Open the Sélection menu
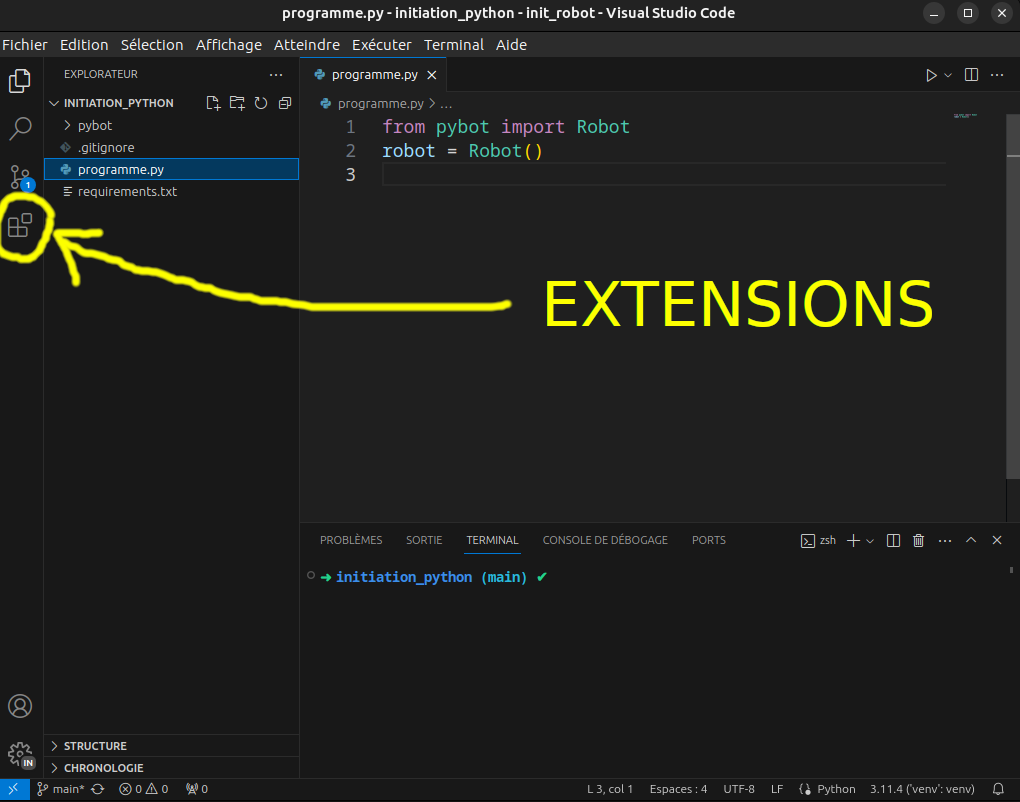 [x=152, y=45]
